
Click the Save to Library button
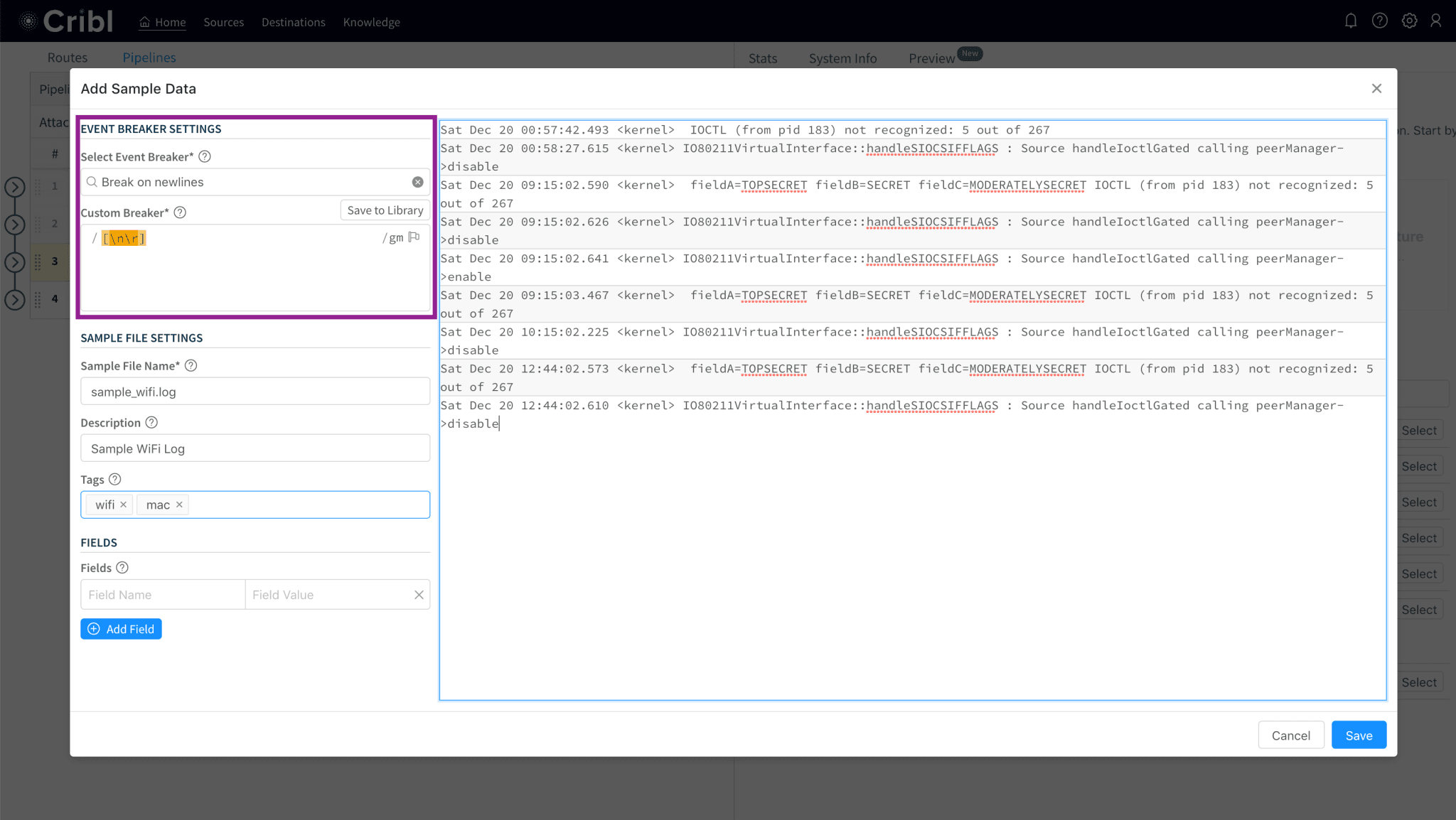(x=385, y=210)
